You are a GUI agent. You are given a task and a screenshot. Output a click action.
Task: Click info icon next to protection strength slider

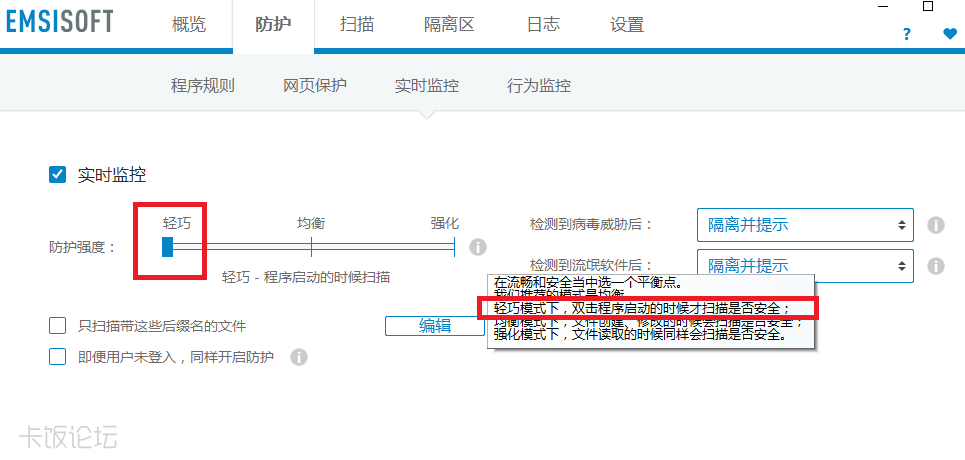click(x=478, y=246)
